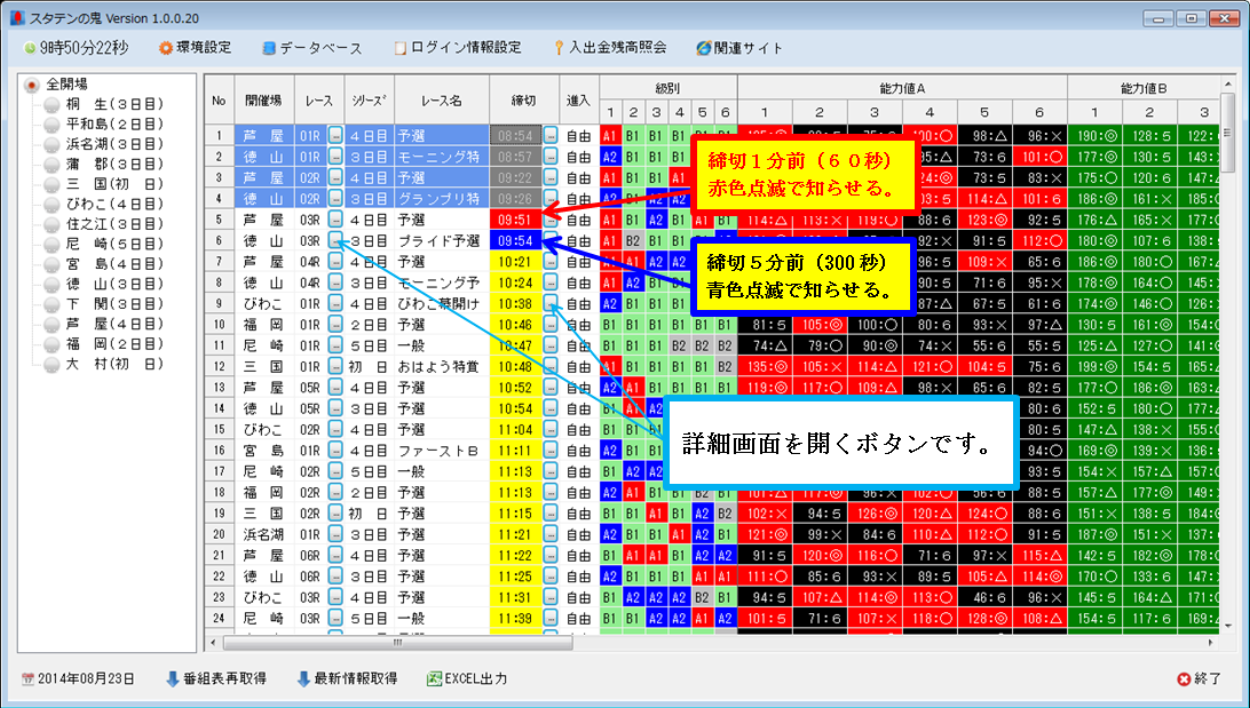
Task: Open detail button after 01R in row 10 福岡
Action: pos(336,324)
